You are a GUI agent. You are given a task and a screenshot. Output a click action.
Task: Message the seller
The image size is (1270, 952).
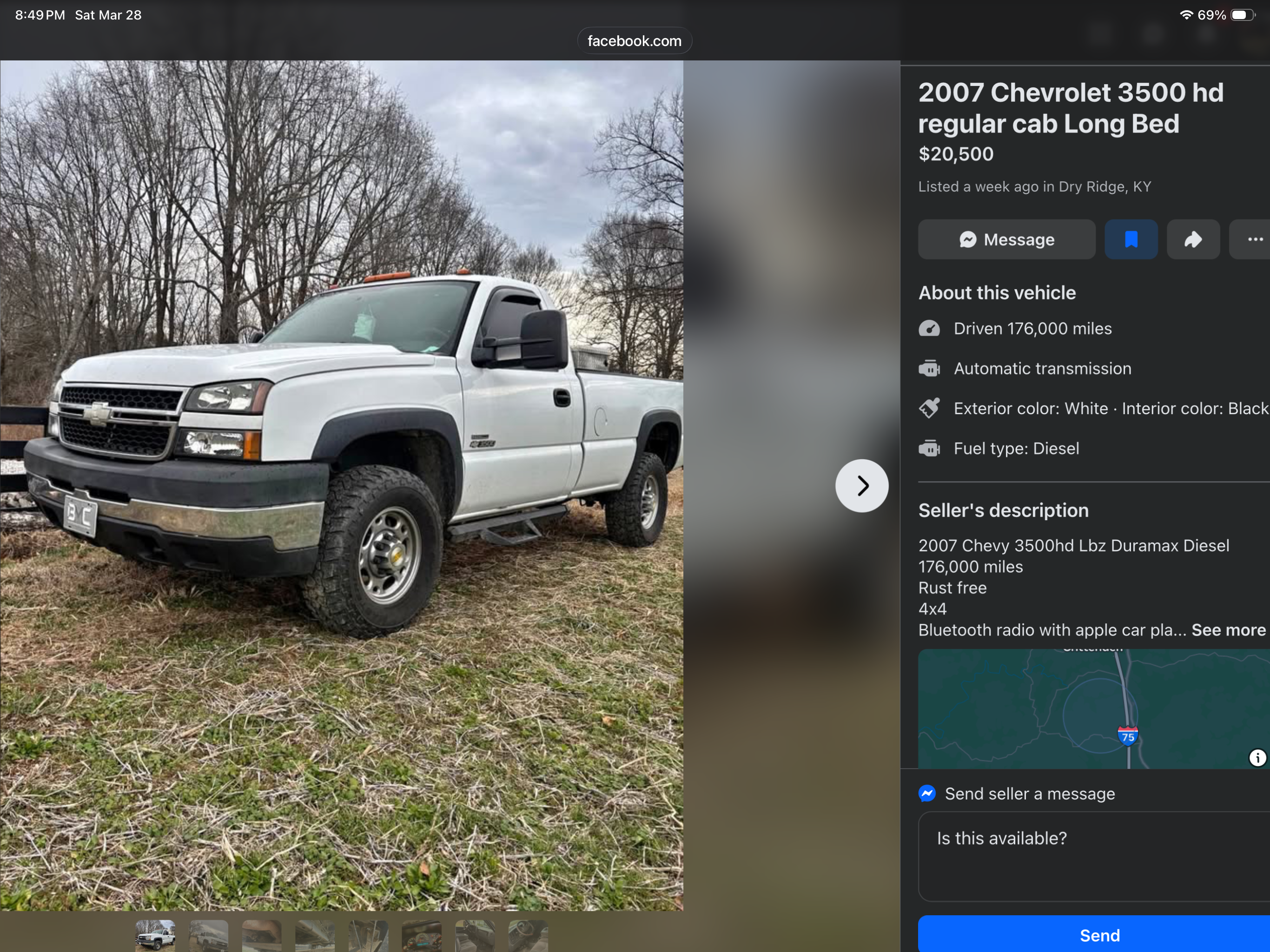click(1006, 239)
